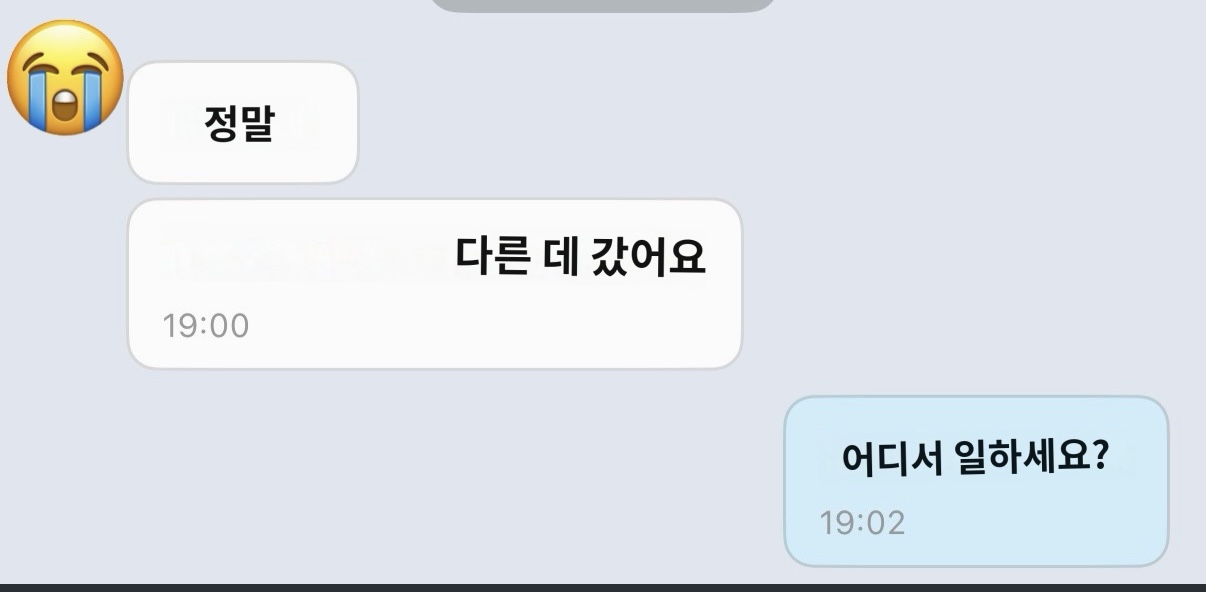Tap the blurred area left of '다른 데 갔어요'
The height and width of the screenshot is (592, 1206).
(x=305, y=257)
